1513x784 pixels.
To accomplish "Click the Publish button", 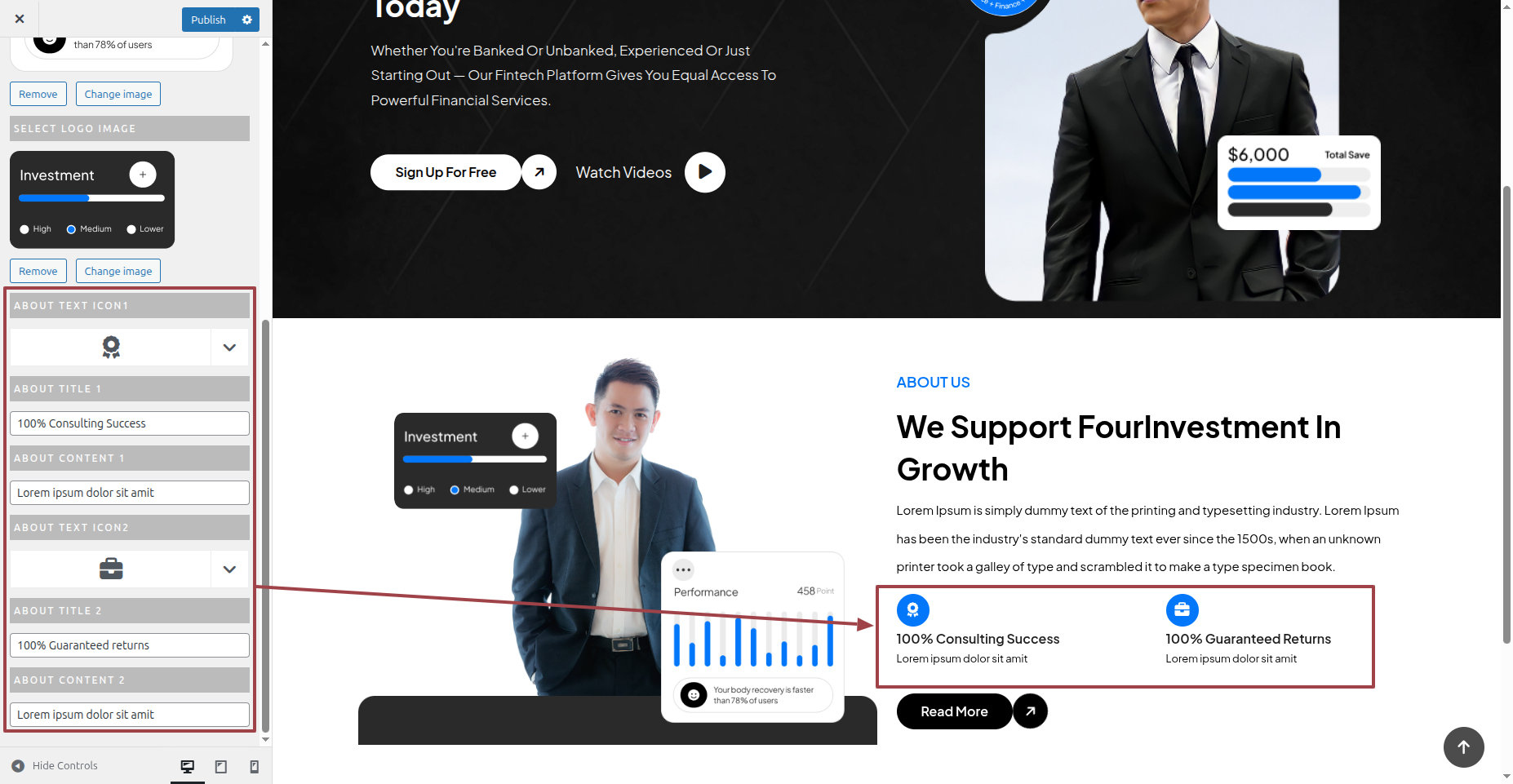I will [208, 20].
